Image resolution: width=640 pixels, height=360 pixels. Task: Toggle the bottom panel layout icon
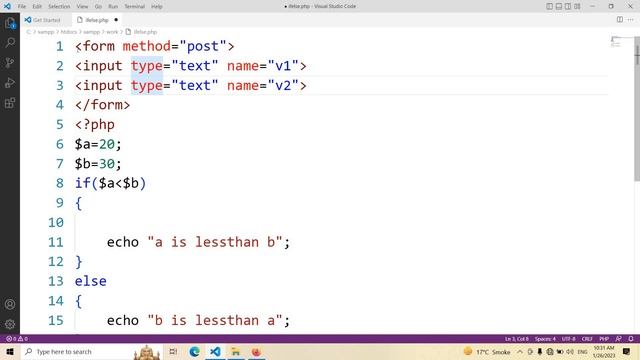coord(559,6)
